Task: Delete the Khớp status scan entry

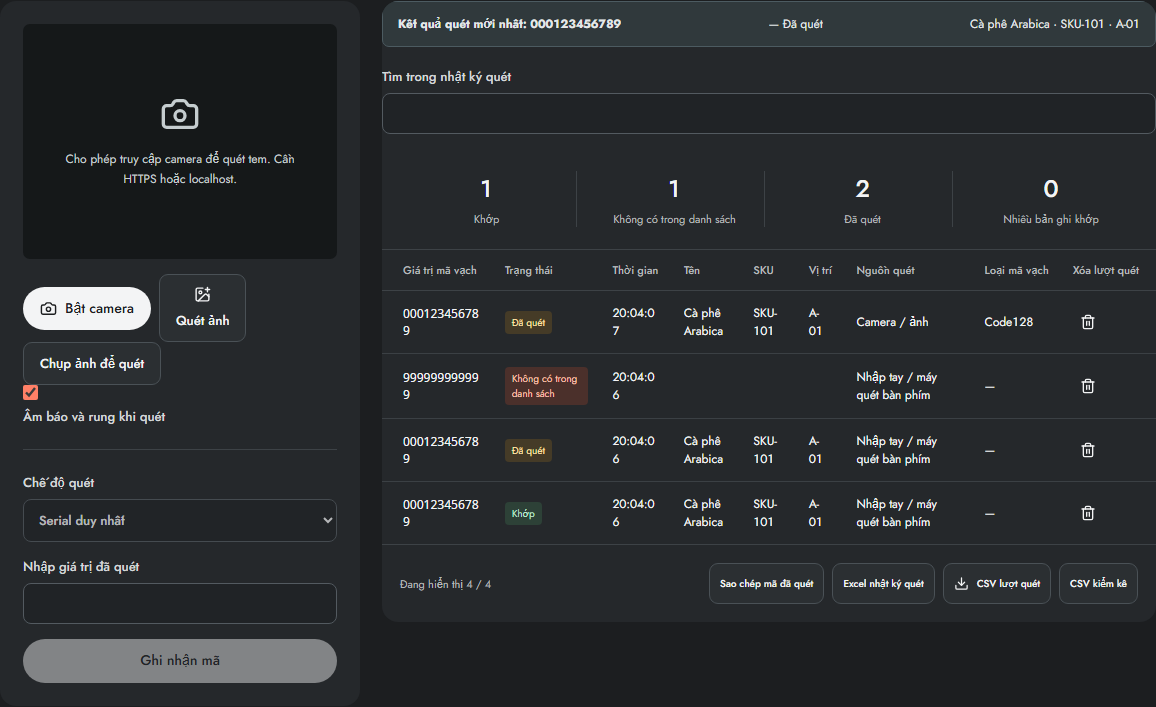Action: click(1087, 513)
